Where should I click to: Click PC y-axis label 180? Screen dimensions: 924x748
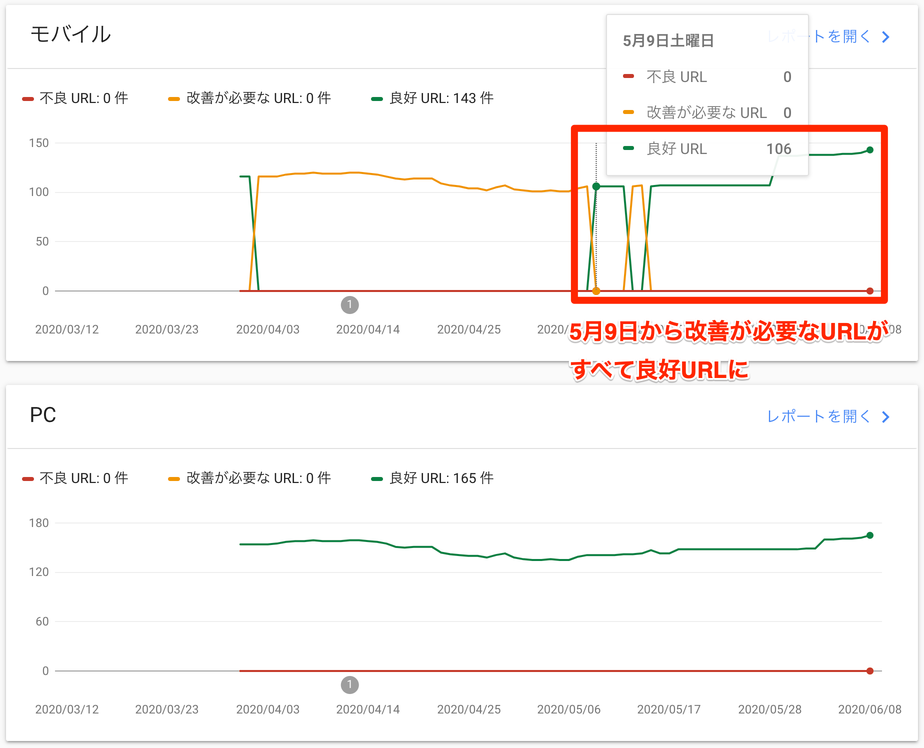click(39, 523)
